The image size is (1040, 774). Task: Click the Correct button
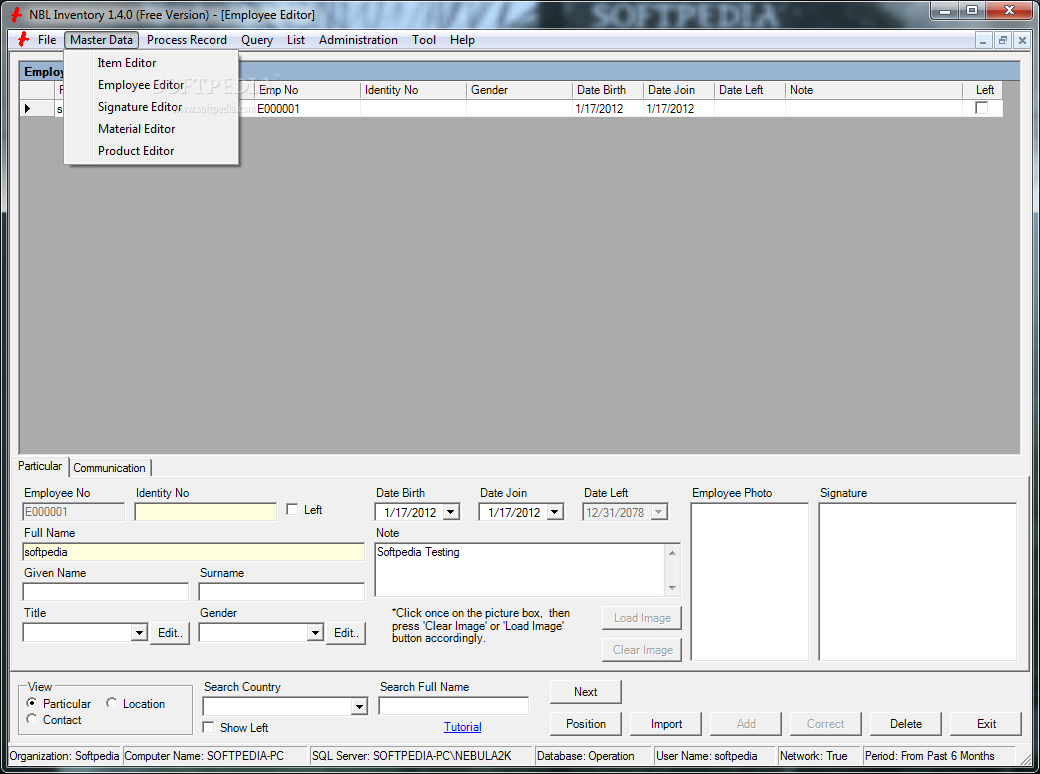[826, 724]
